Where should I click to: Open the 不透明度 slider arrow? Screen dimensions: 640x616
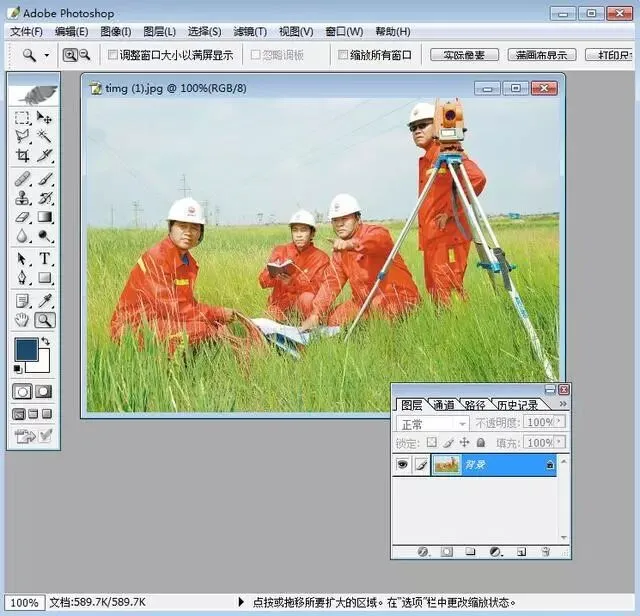click(559, 421)
